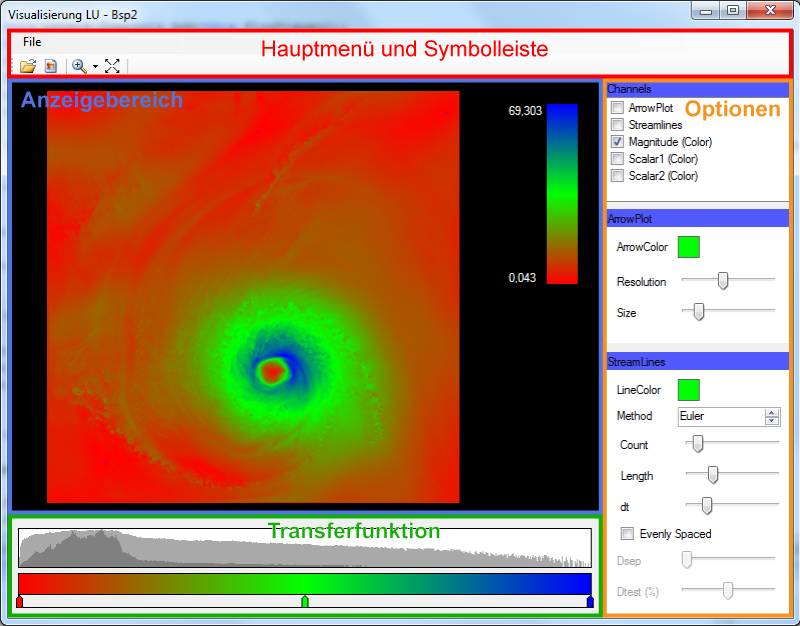Select the blue right transfer function marker

click(590, 601)
